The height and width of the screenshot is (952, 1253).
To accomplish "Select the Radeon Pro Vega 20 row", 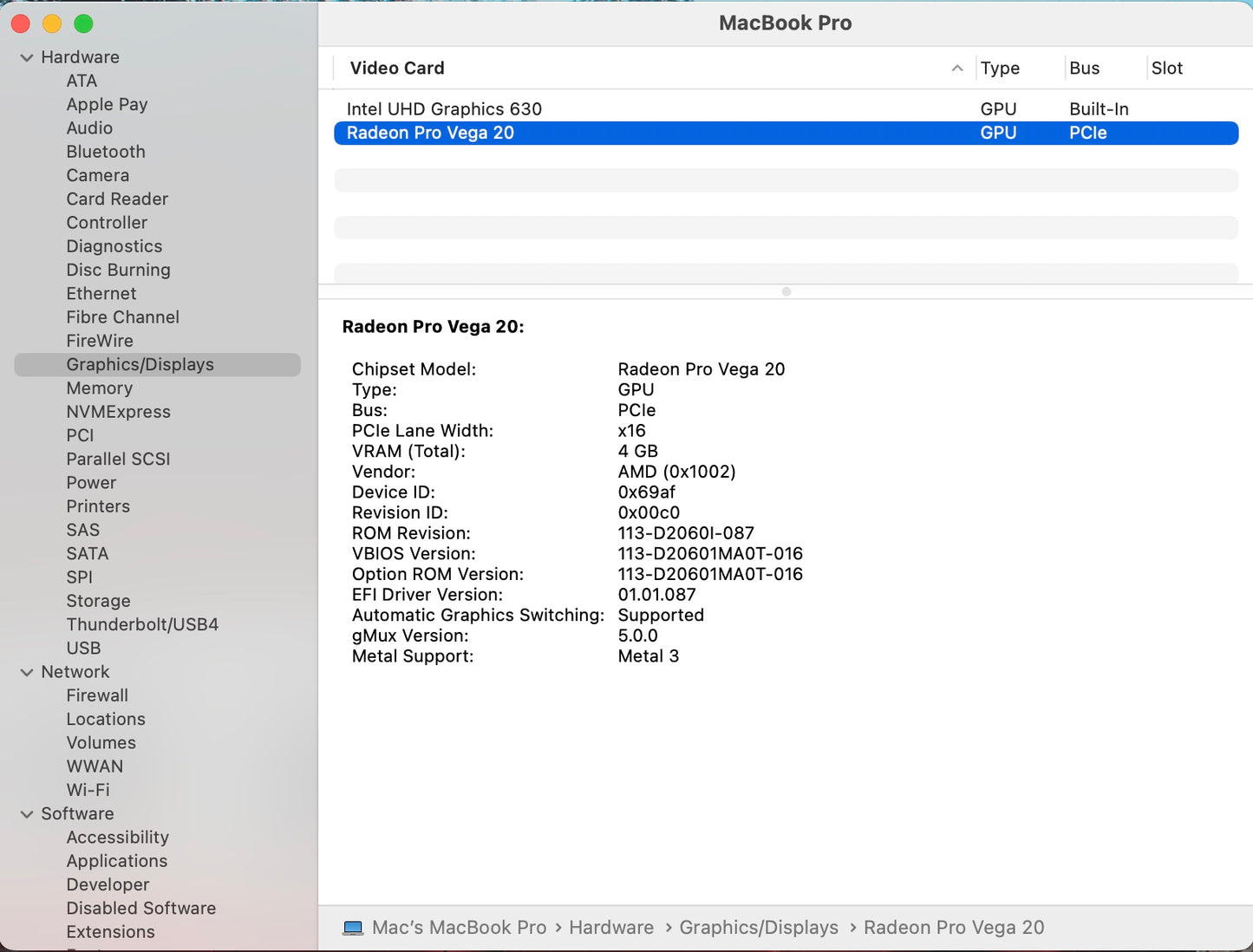I will (x=430, y=133).
